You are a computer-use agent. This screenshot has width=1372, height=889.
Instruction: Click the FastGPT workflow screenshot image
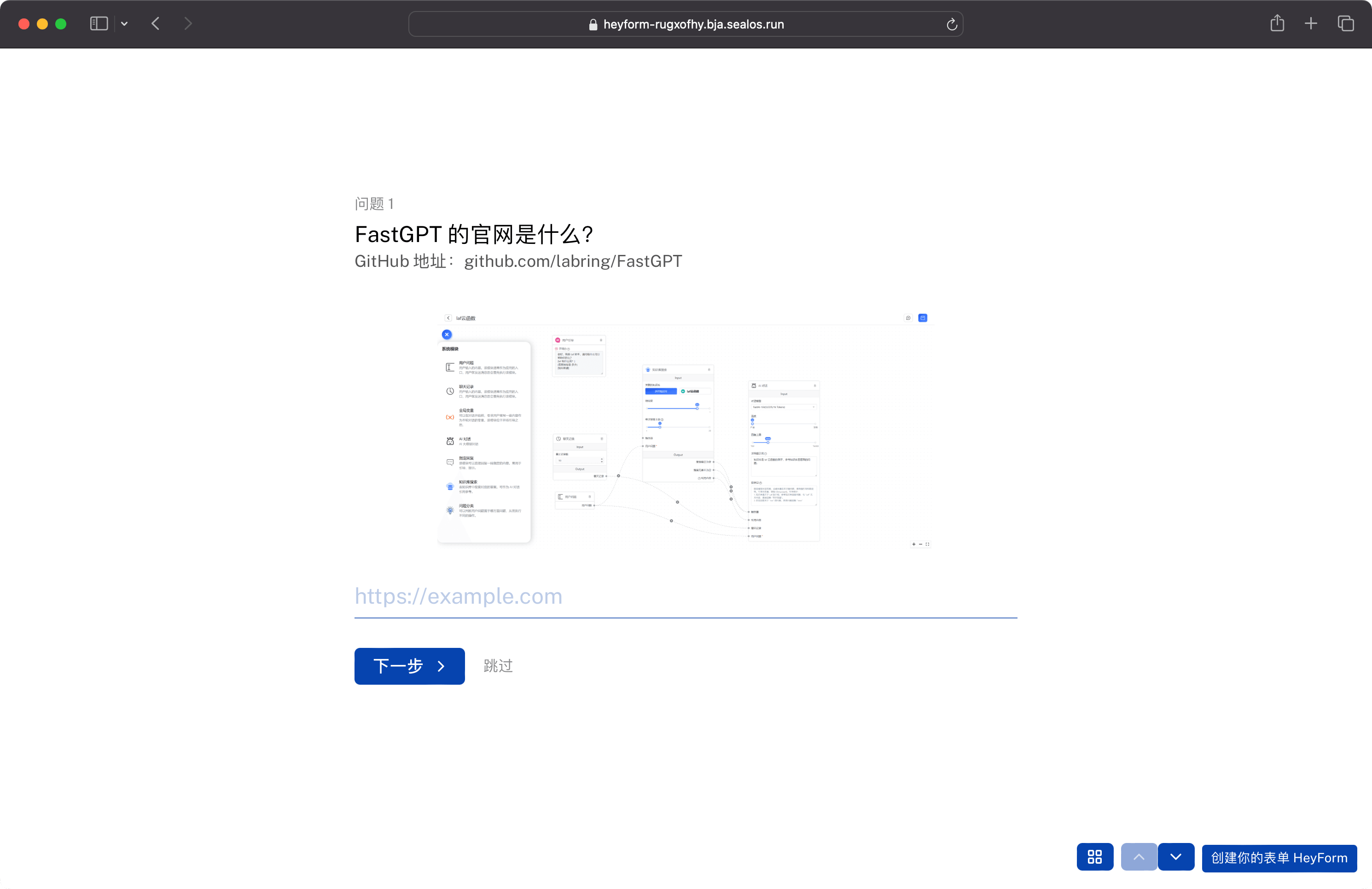(686, 430)
